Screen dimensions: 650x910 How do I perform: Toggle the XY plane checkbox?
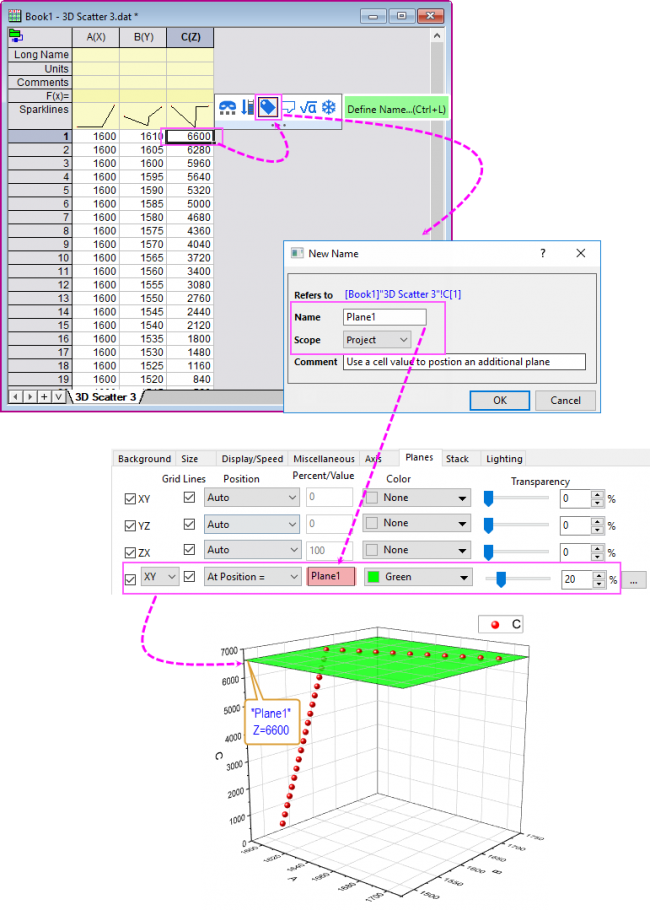point(129,498)
